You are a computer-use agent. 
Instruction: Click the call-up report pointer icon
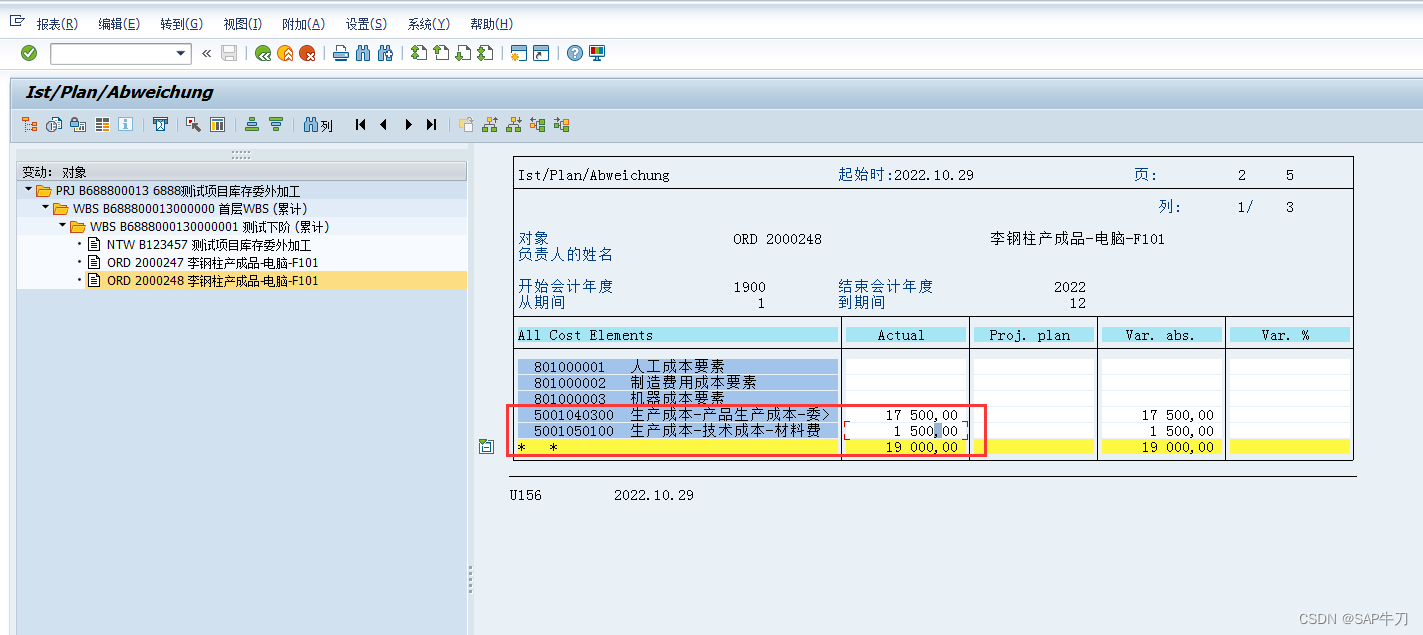pos(194,125)
